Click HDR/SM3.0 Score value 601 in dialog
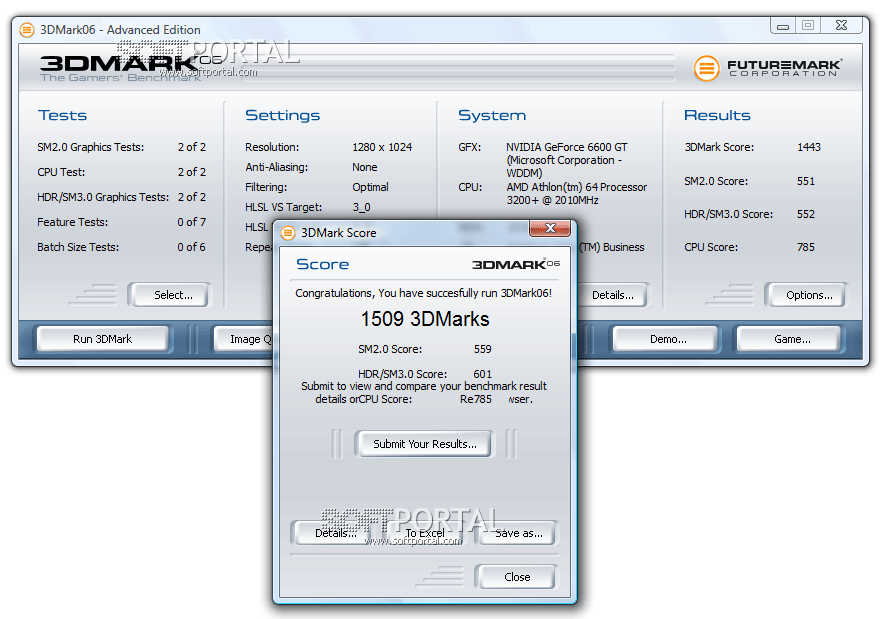This screenshot has width=882, height=619. 483,374
